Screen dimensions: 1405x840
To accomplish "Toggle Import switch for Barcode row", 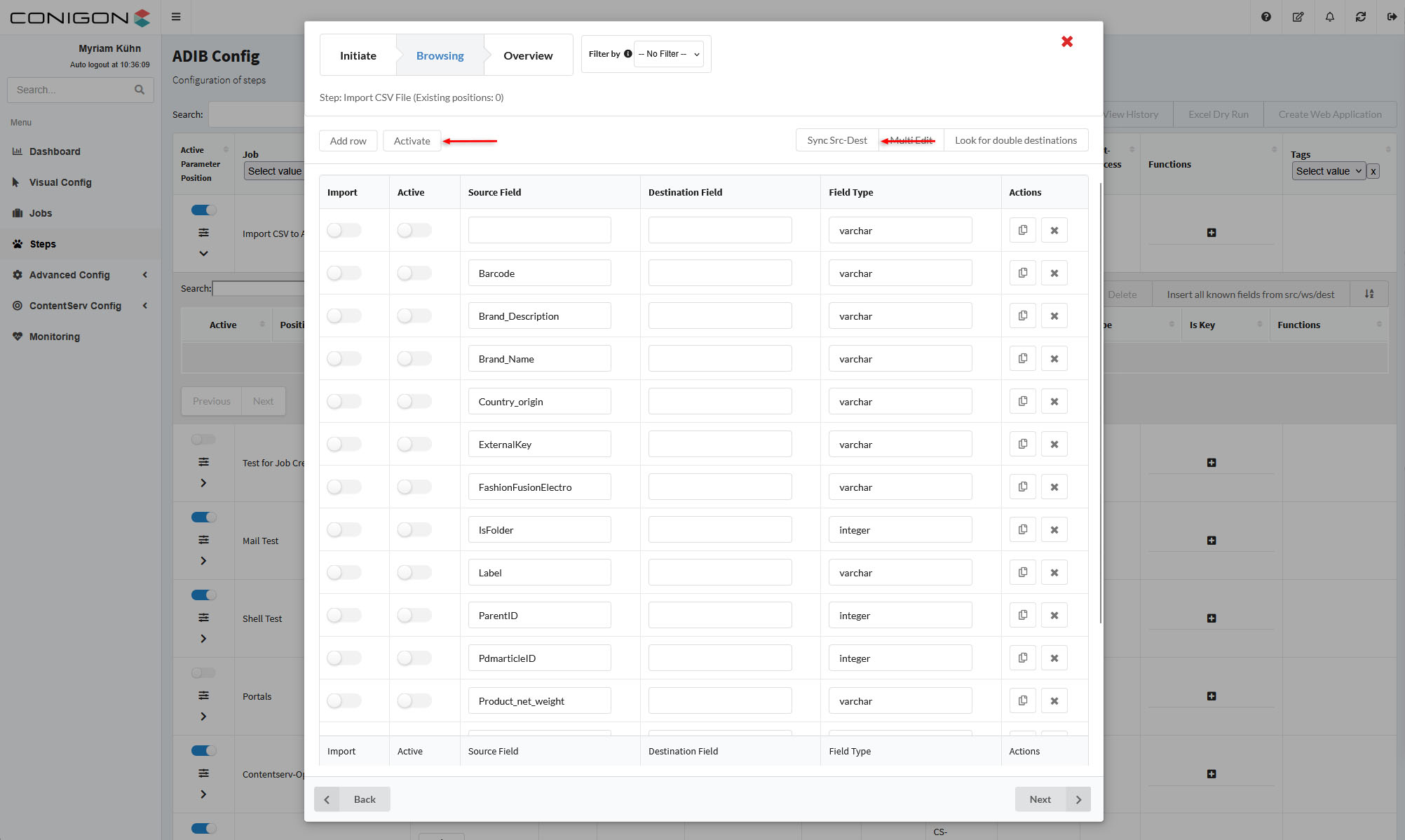I will coord(344,273).
